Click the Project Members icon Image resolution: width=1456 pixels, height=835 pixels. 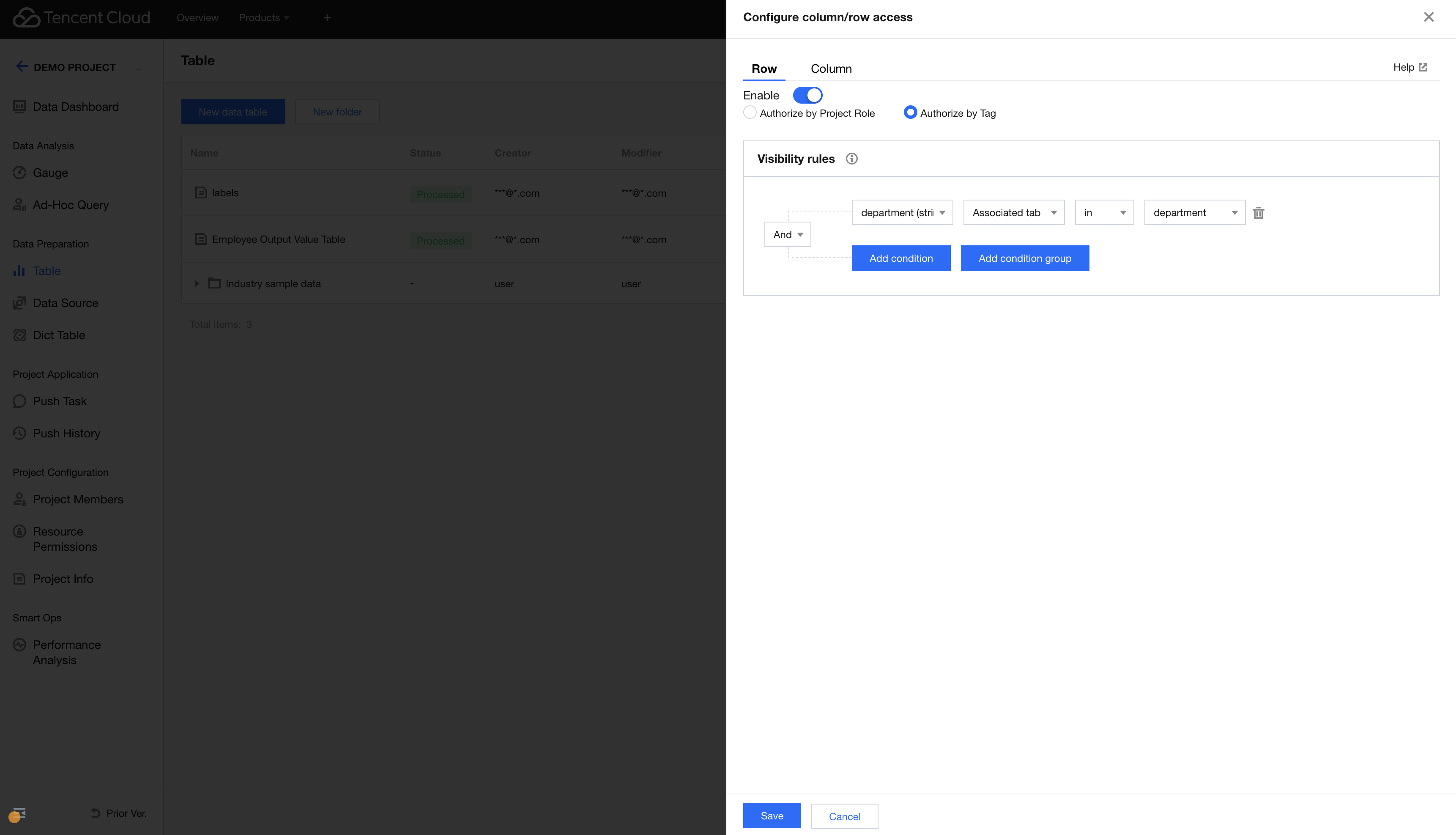point(19,499)
